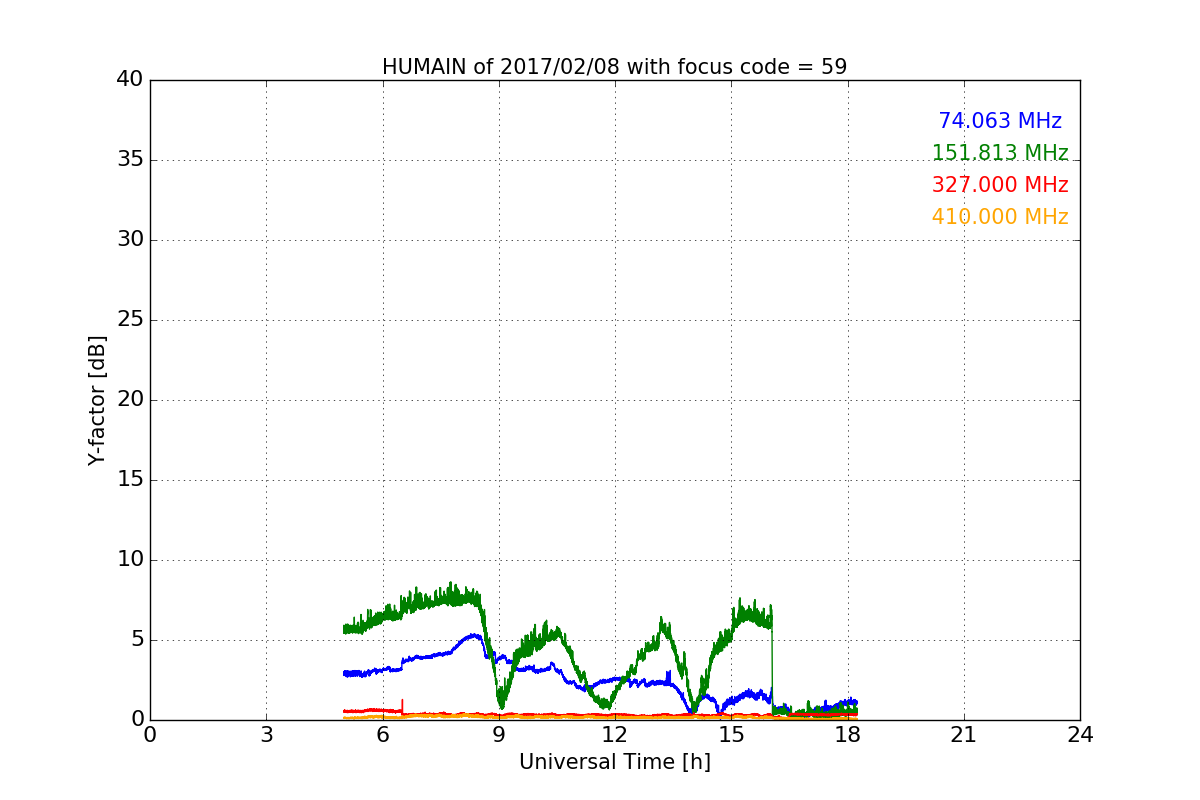This screenshot has height=800, width=1200.
Task: Click the y-axis tick label 10
Action: tap(130, 560)
